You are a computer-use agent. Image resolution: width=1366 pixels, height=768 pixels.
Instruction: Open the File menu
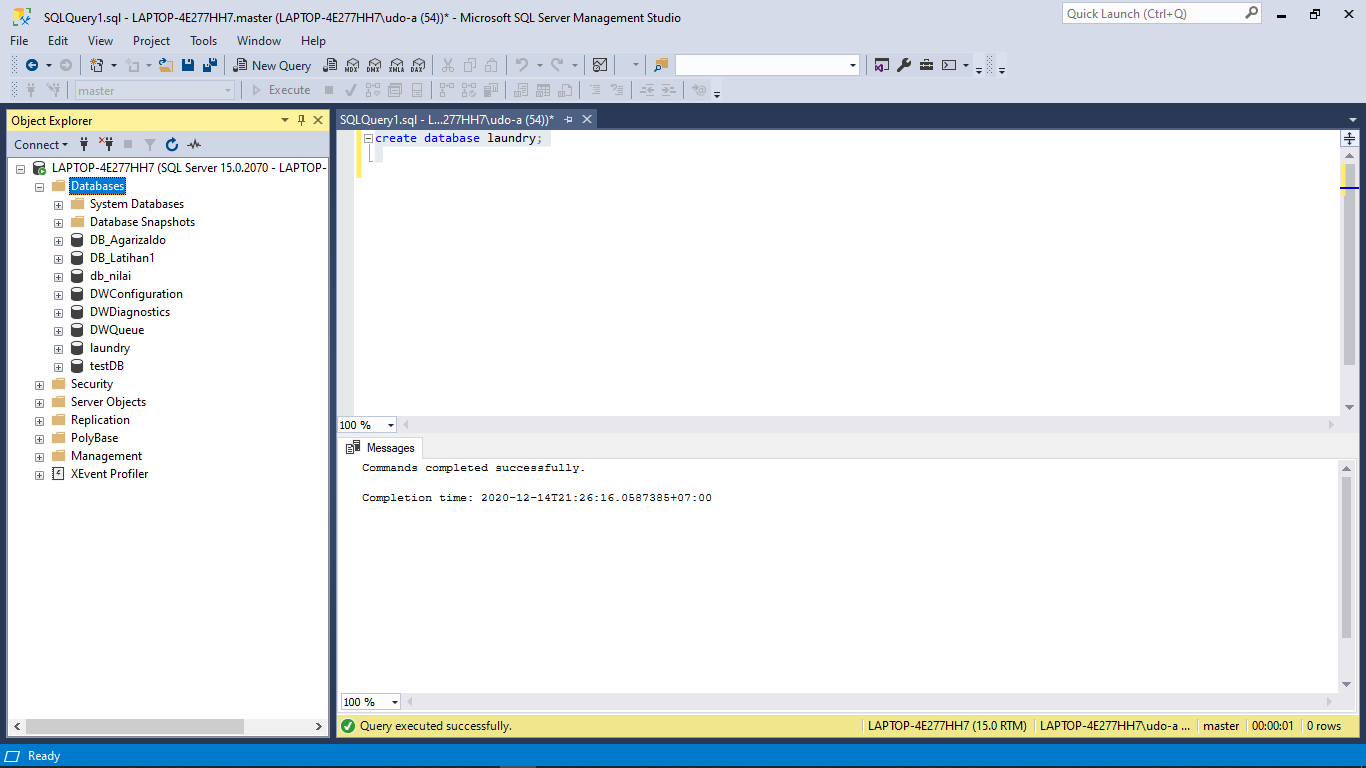pyautogui.click(x=19, y=41)
